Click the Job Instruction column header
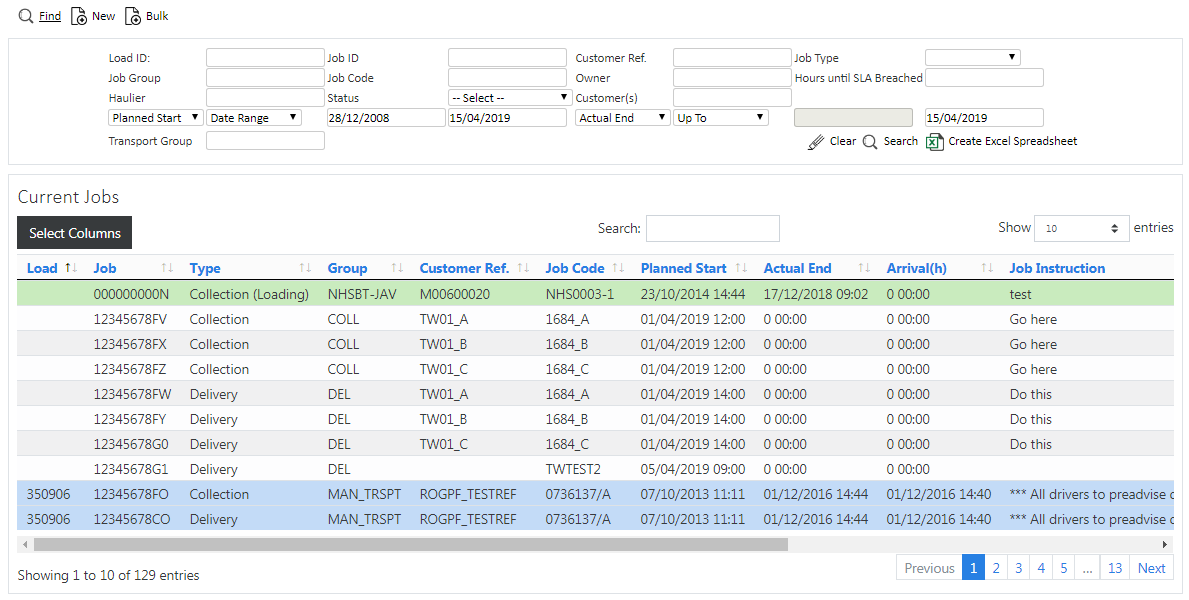Screen dimensions: 1189x600 tap(1057, 268)
